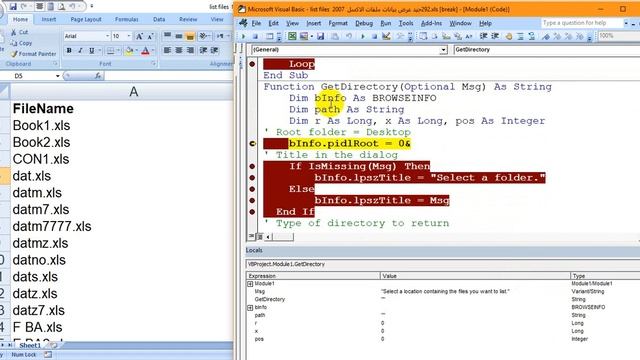Image resolution: width=640 pixels, height=360 pixels.
Task: Open the Format menu in VBA editor
Action: (x=338, y=23)
